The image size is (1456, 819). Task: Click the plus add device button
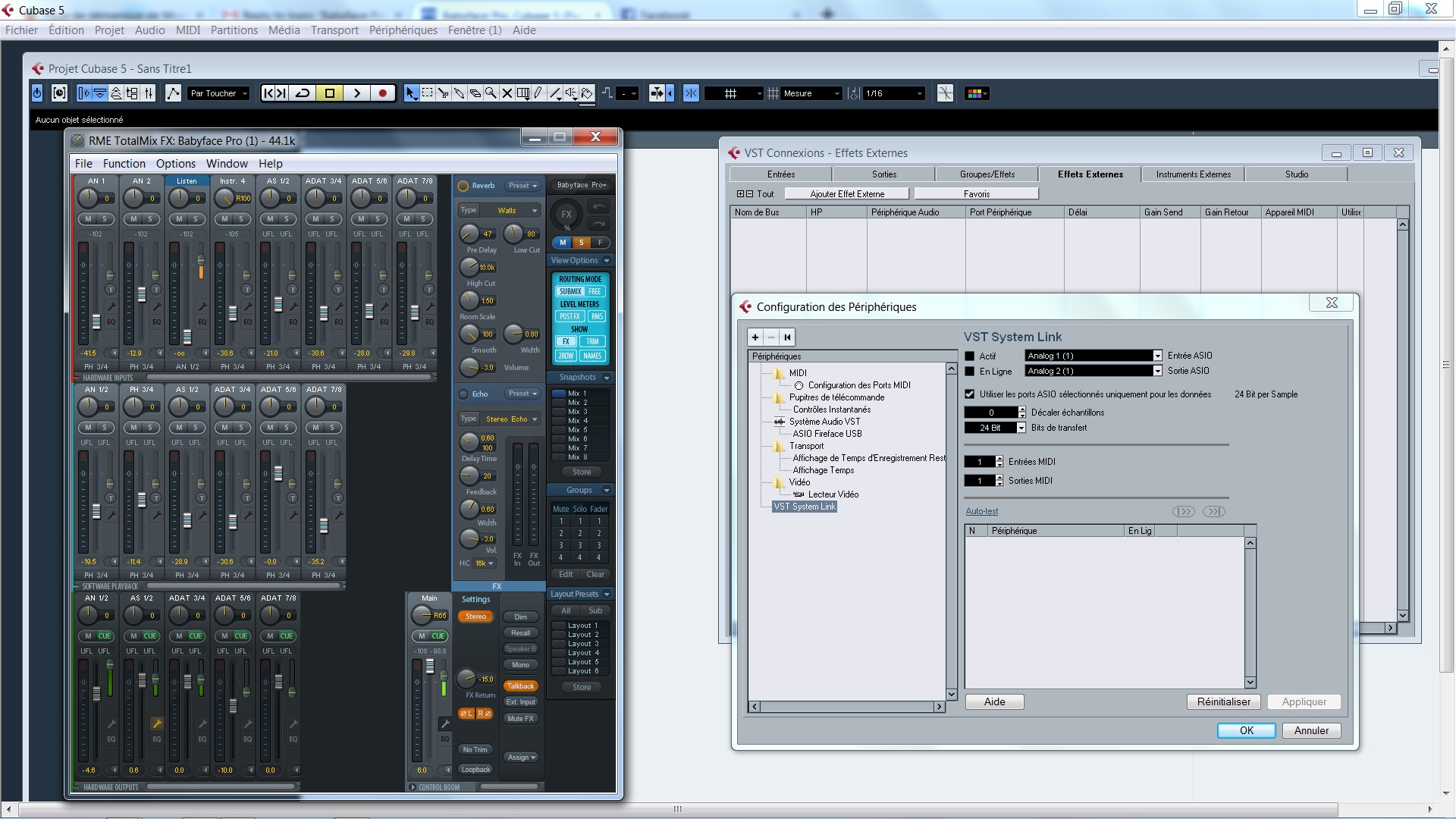tap(755, 337)
